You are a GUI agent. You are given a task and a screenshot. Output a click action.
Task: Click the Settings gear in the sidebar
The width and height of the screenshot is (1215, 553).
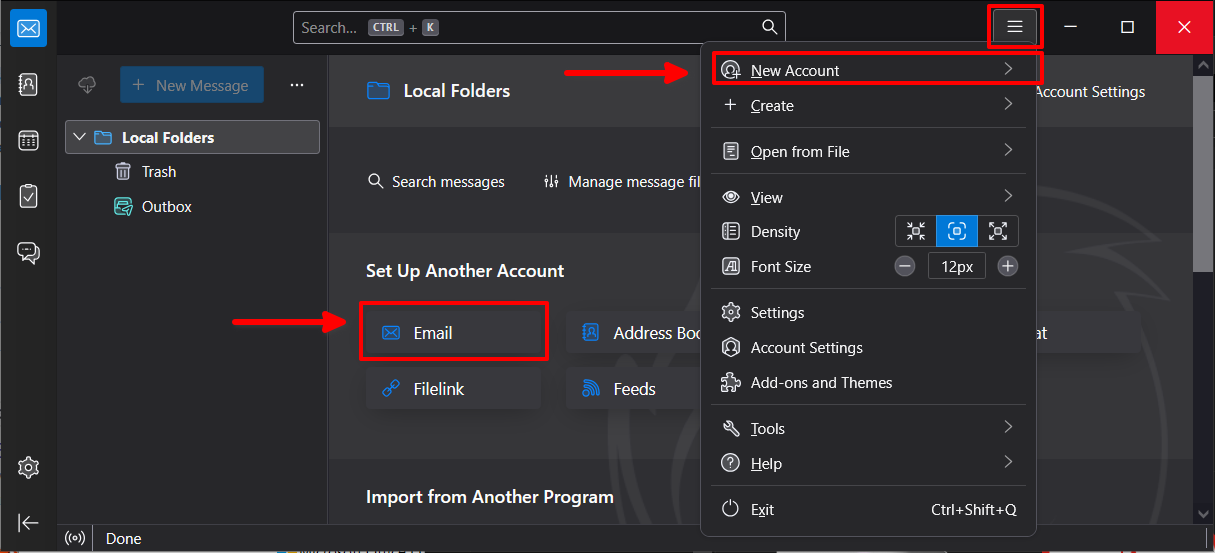click(28, 467)
